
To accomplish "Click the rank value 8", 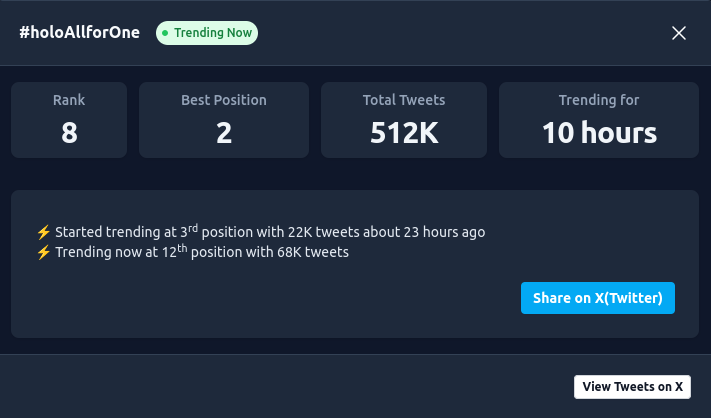I will pyautogui.click(x=69, y=132).
